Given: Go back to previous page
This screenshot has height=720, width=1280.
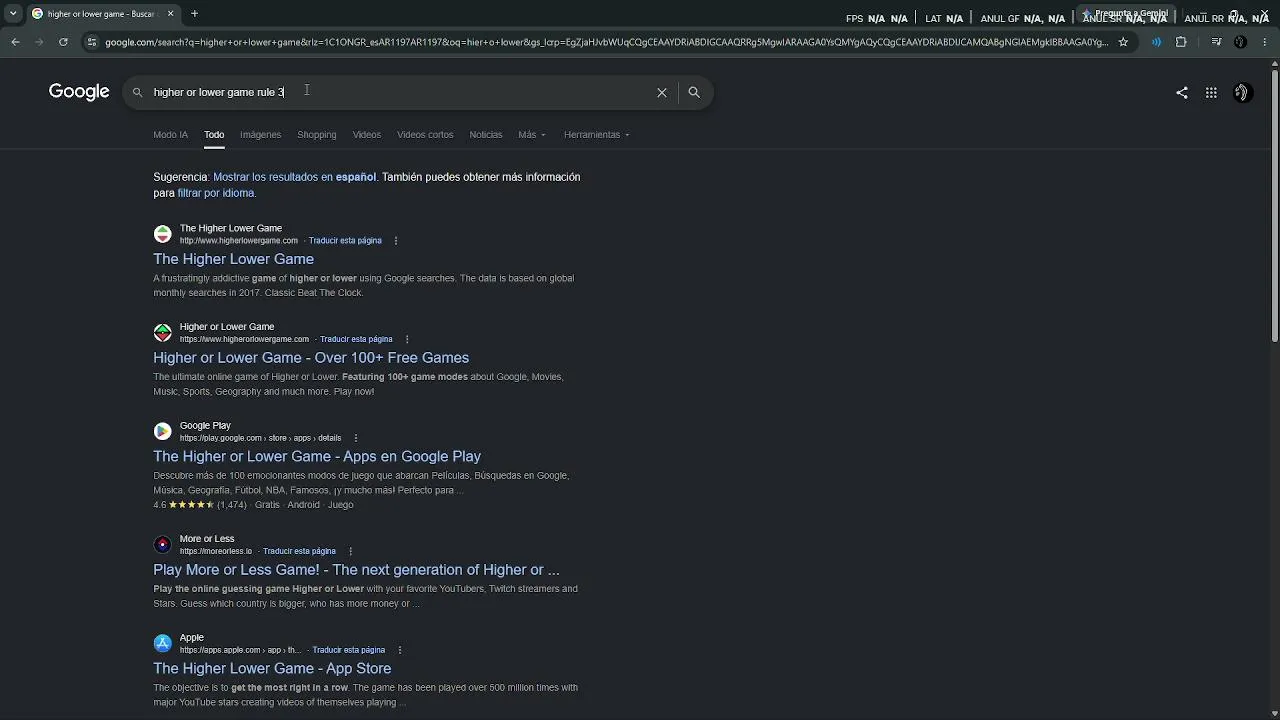Looking at the screenshot, I should (15, 42).
